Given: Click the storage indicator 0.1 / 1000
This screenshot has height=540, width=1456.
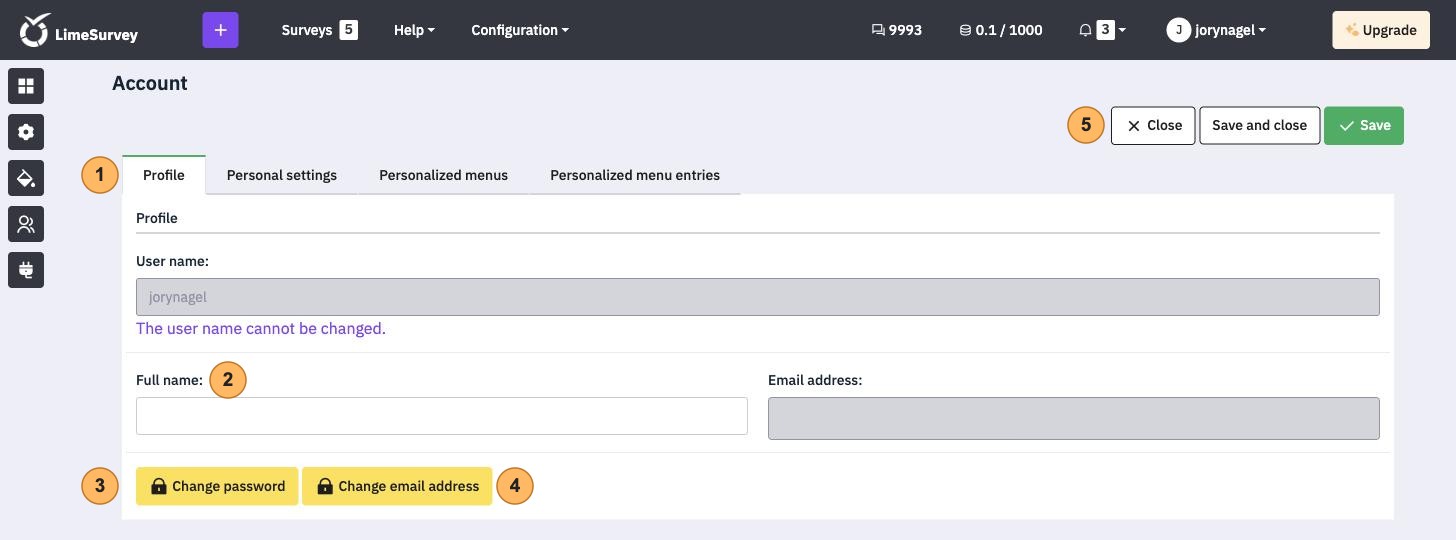Looking at the screenshot, I should (1001, 30).
